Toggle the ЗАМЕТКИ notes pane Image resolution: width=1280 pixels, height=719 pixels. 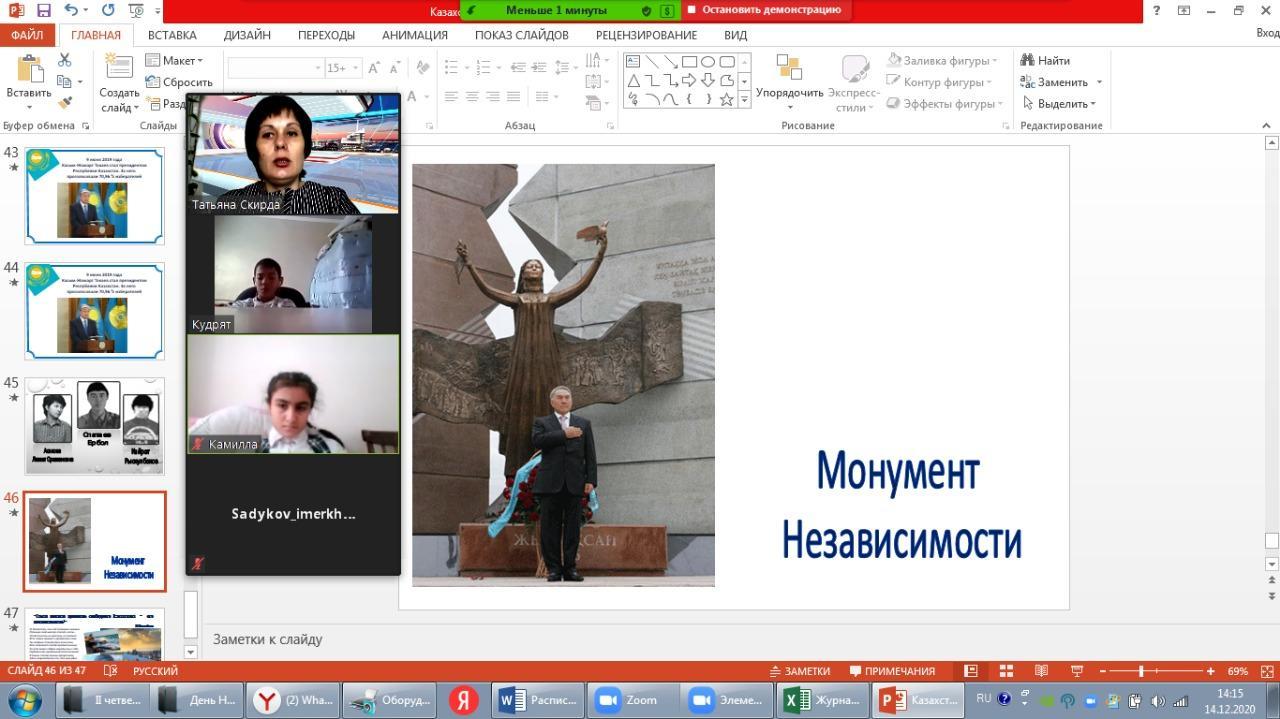[x=800, y=671]
